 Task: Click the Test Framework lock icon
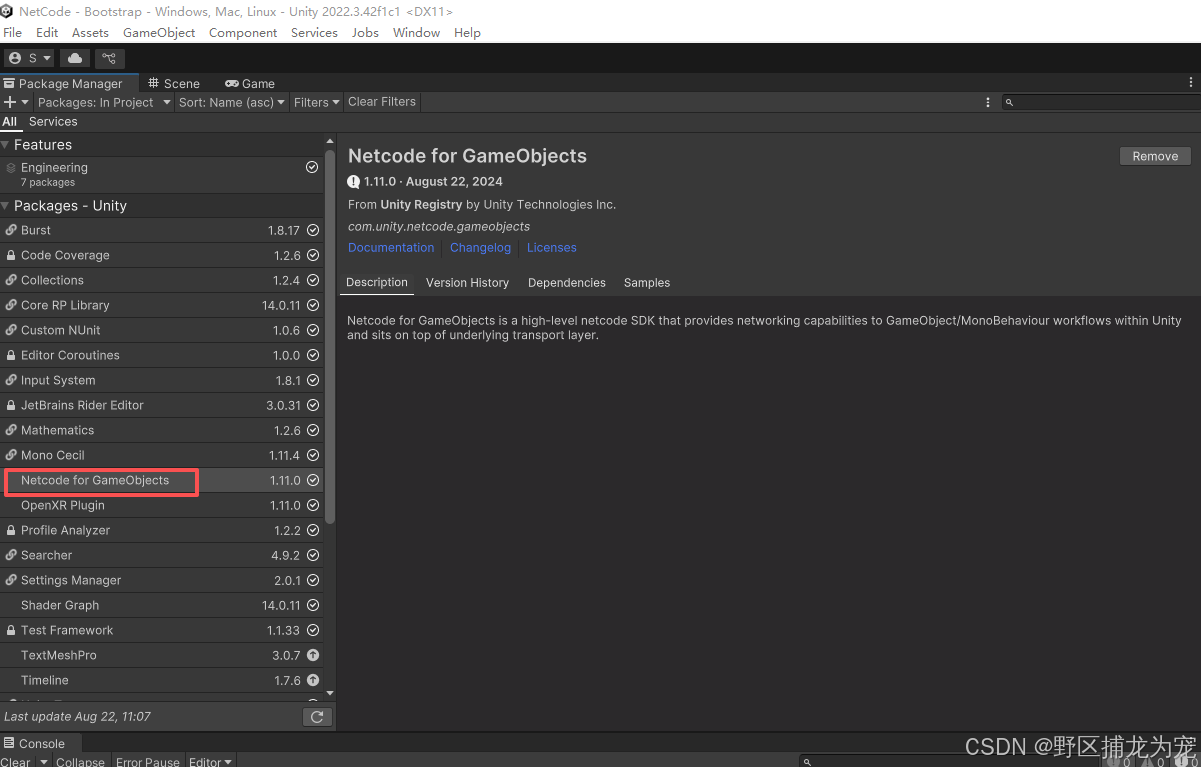pos(11,630)
